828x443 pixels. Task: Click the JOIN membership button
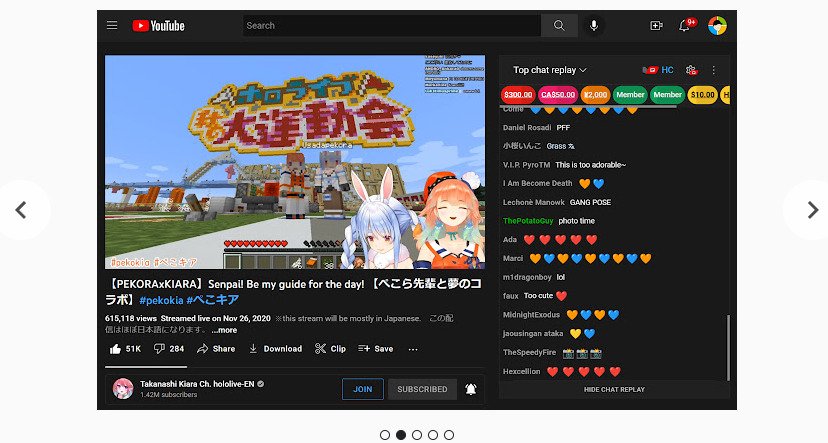coord(363,389)
